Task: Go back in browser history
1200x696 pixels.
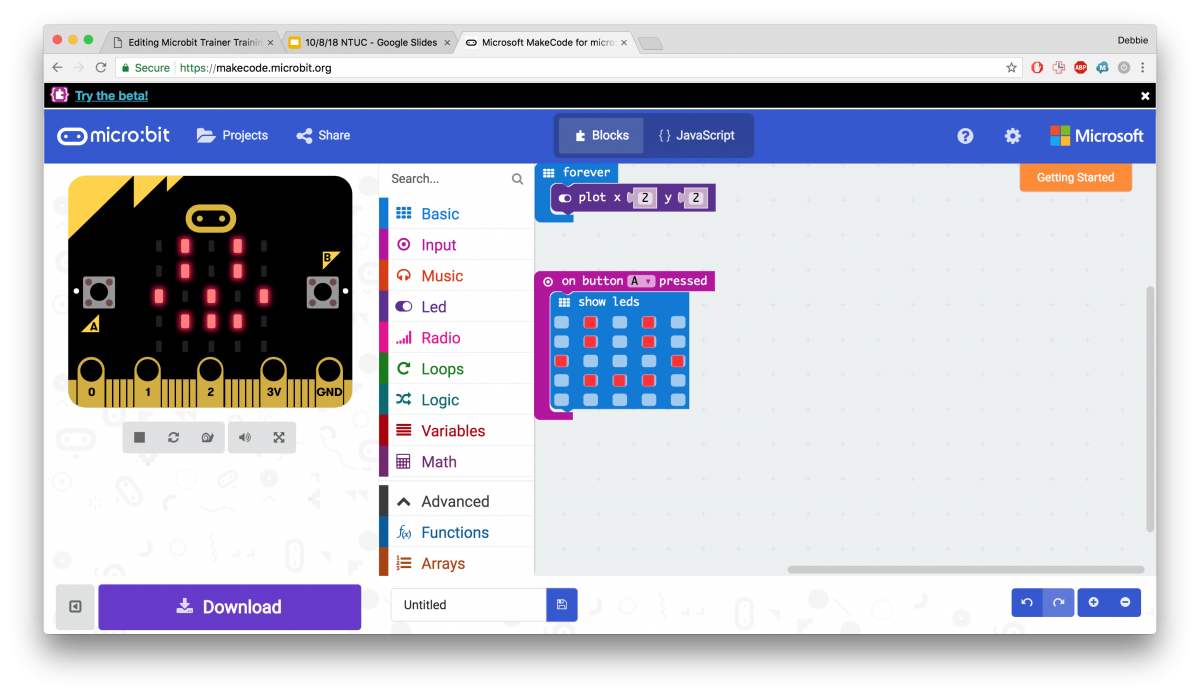Action: [x=57, y=68]
